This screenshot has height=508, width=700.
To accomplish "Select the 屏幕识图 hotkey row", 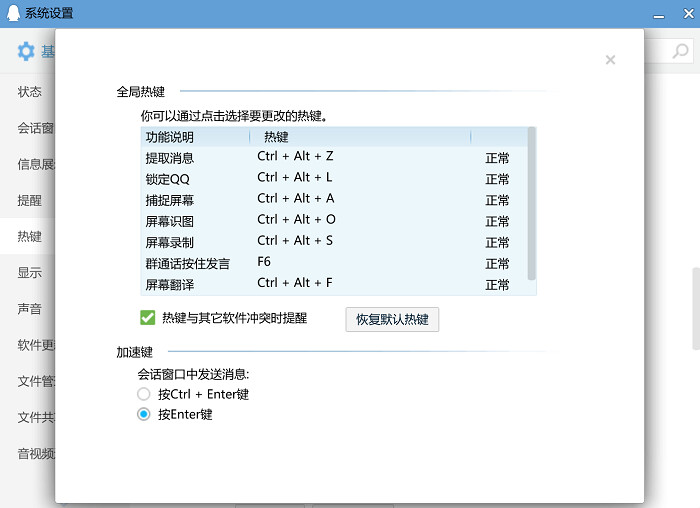I will (x=334, y=221).
